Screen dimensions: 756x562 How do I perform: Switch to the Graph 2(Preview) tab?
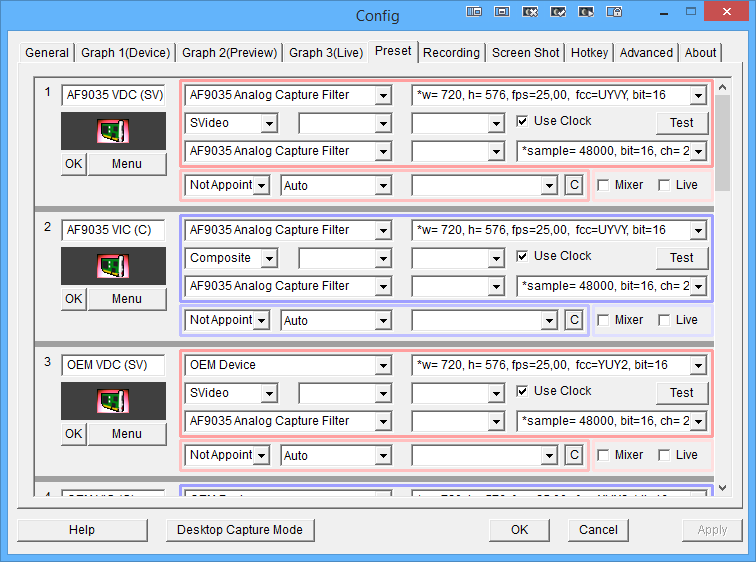(x=230, y=53)
